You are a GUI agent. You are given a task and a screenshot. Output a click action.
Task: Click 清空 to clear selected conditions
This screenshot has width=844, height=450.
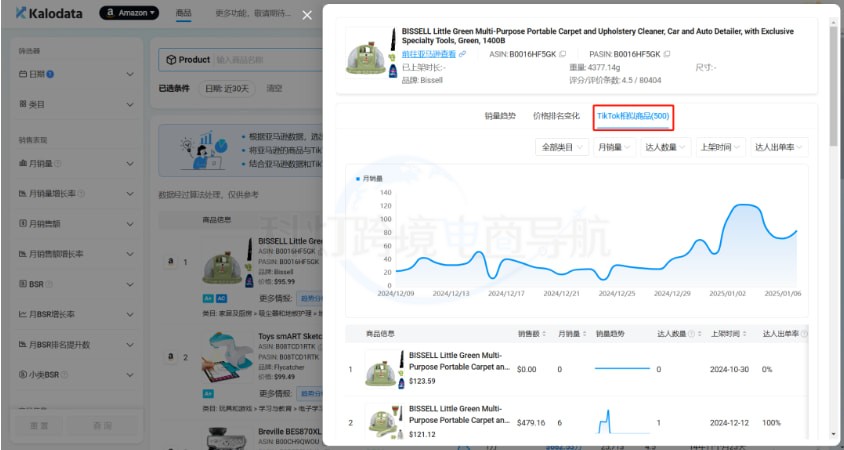(x=274, y=89)
